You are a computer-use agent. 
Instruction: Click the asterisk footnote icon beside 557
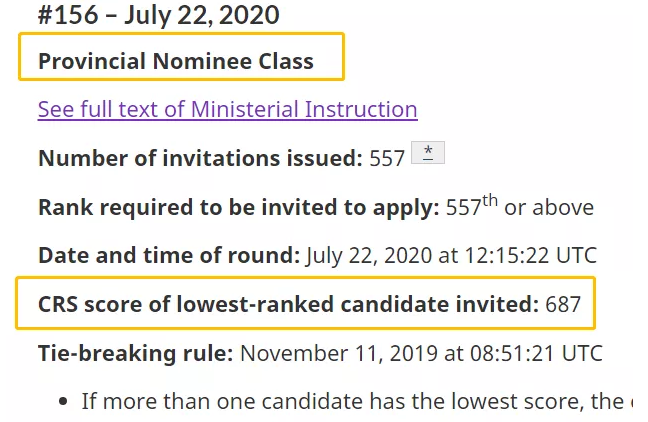click(x=427, y=153)
